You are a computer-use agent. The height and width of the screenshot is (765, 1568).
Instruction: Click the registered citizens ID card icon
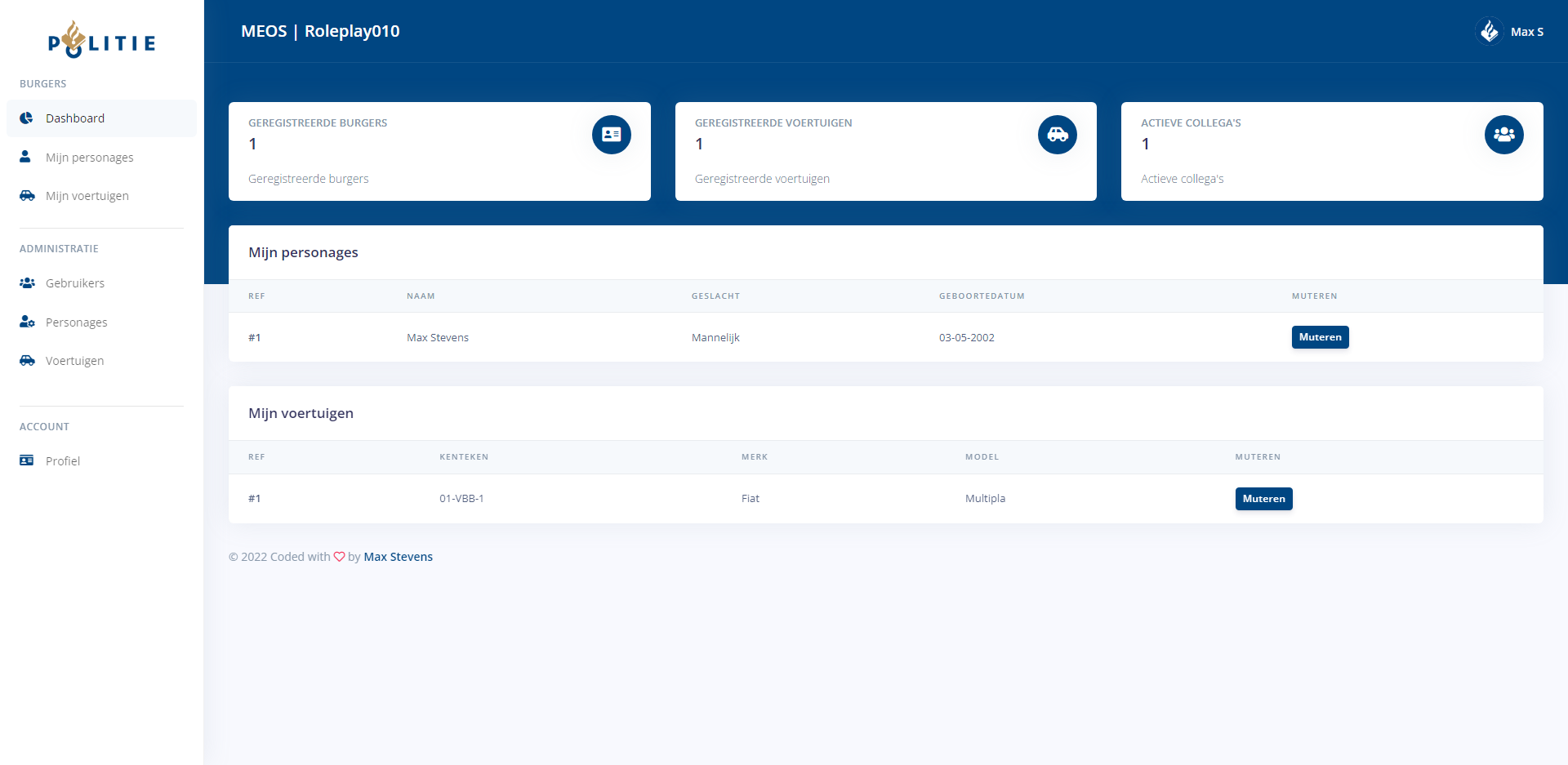pos(611,135)
